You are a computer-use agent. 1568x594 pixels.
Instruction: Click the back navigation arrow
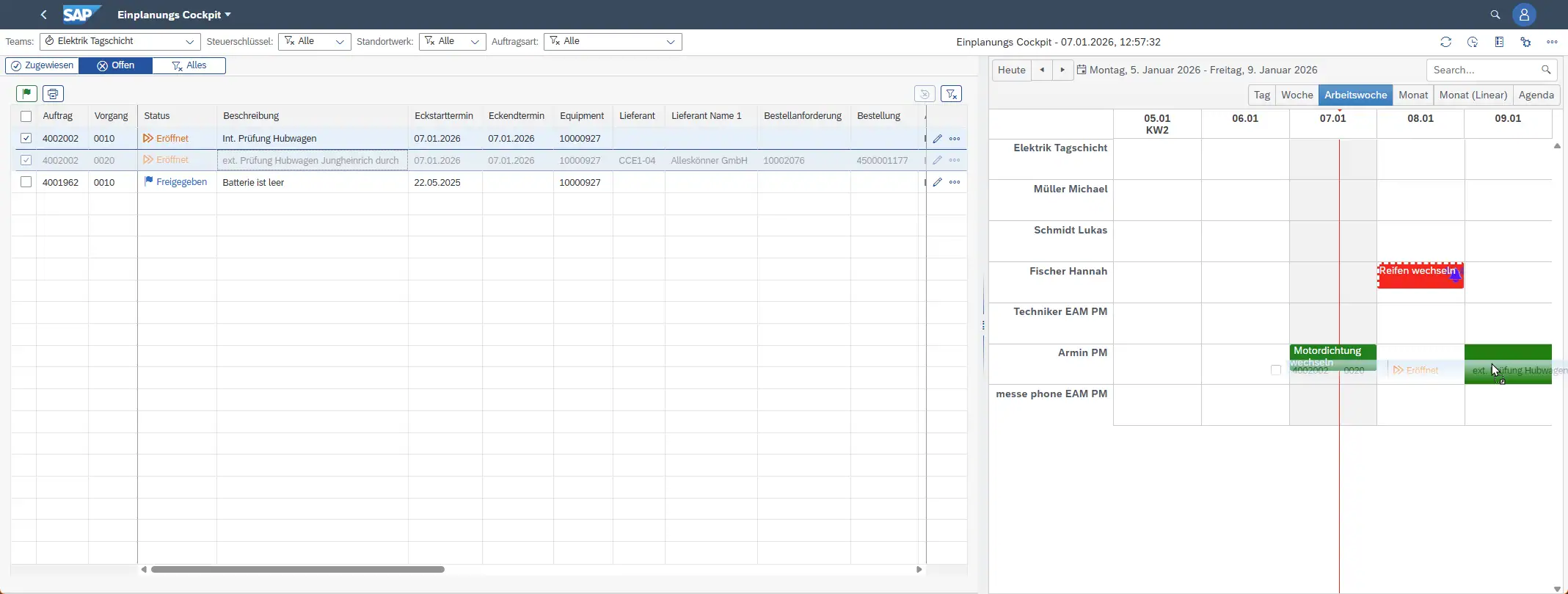[44, 15]
